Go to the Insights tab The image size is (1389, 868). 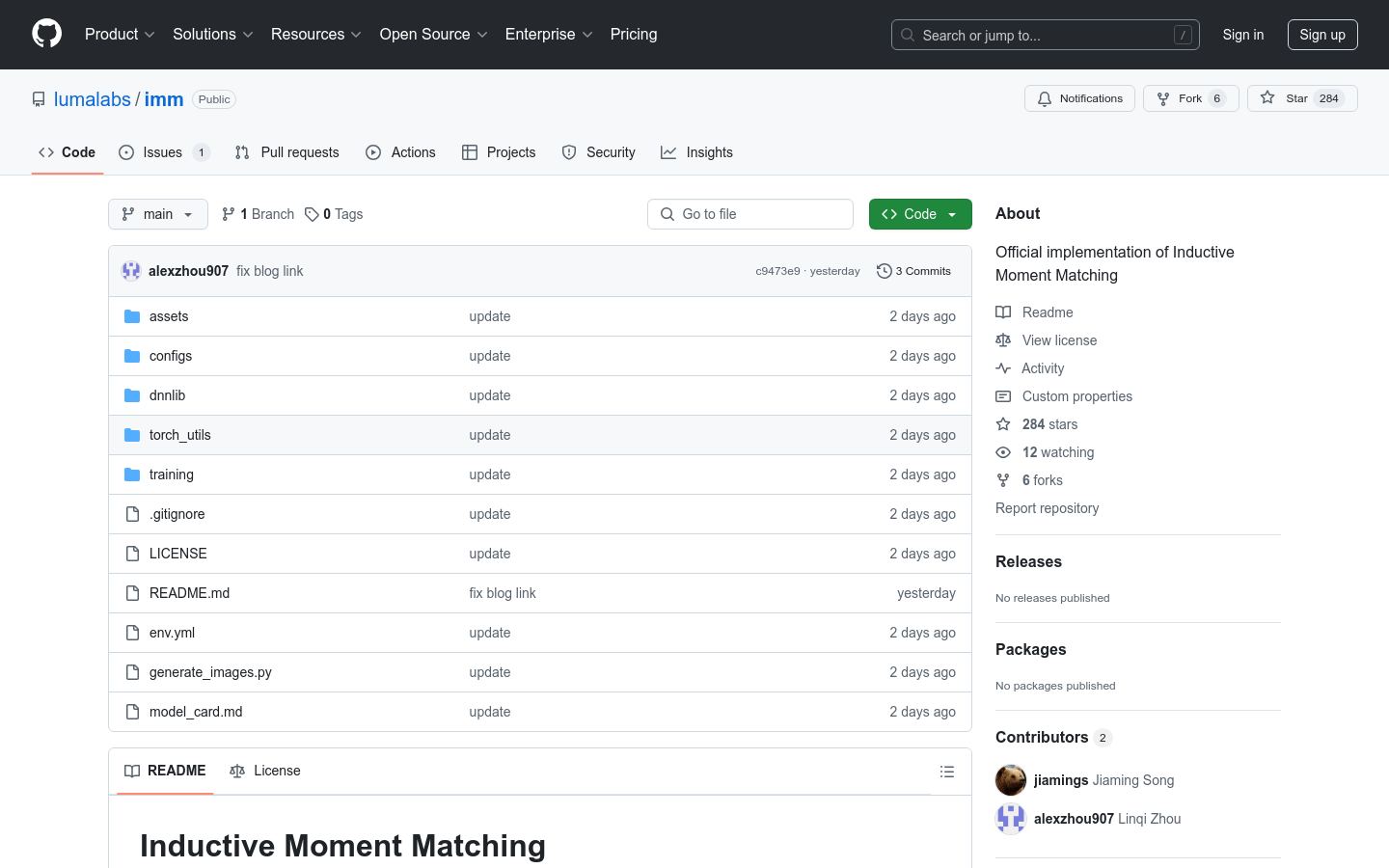pos(697,152)
